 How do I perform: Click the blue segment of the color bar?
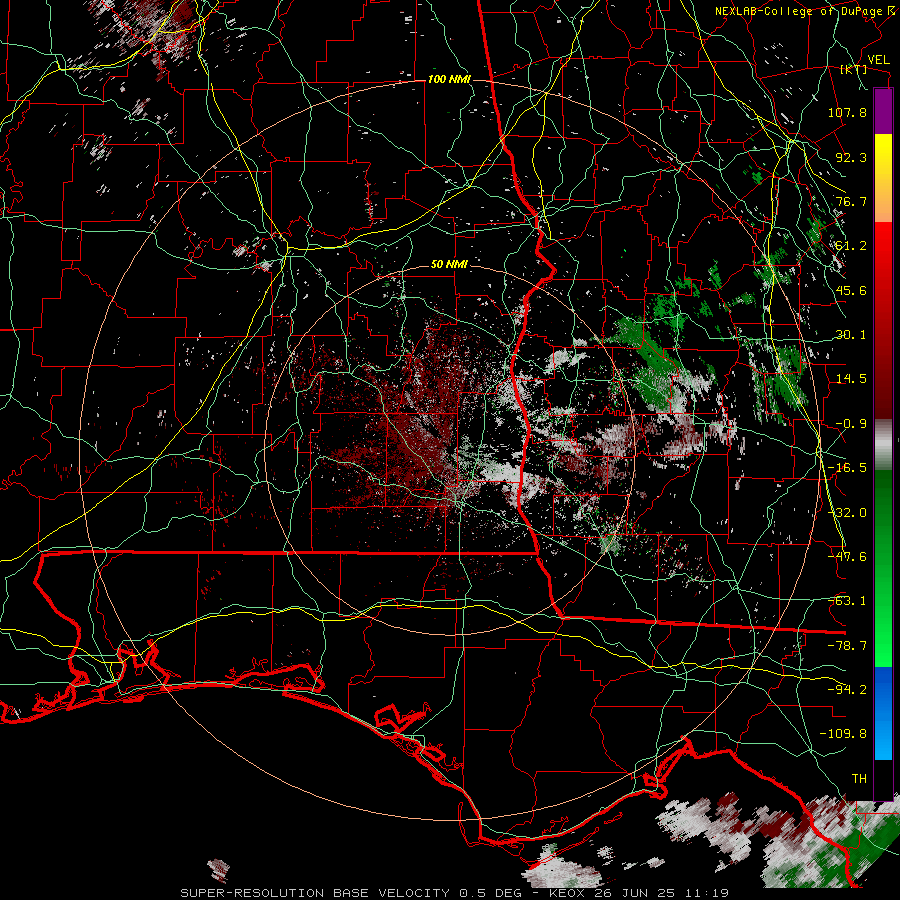pyautogui.click(x=883, y=713)
